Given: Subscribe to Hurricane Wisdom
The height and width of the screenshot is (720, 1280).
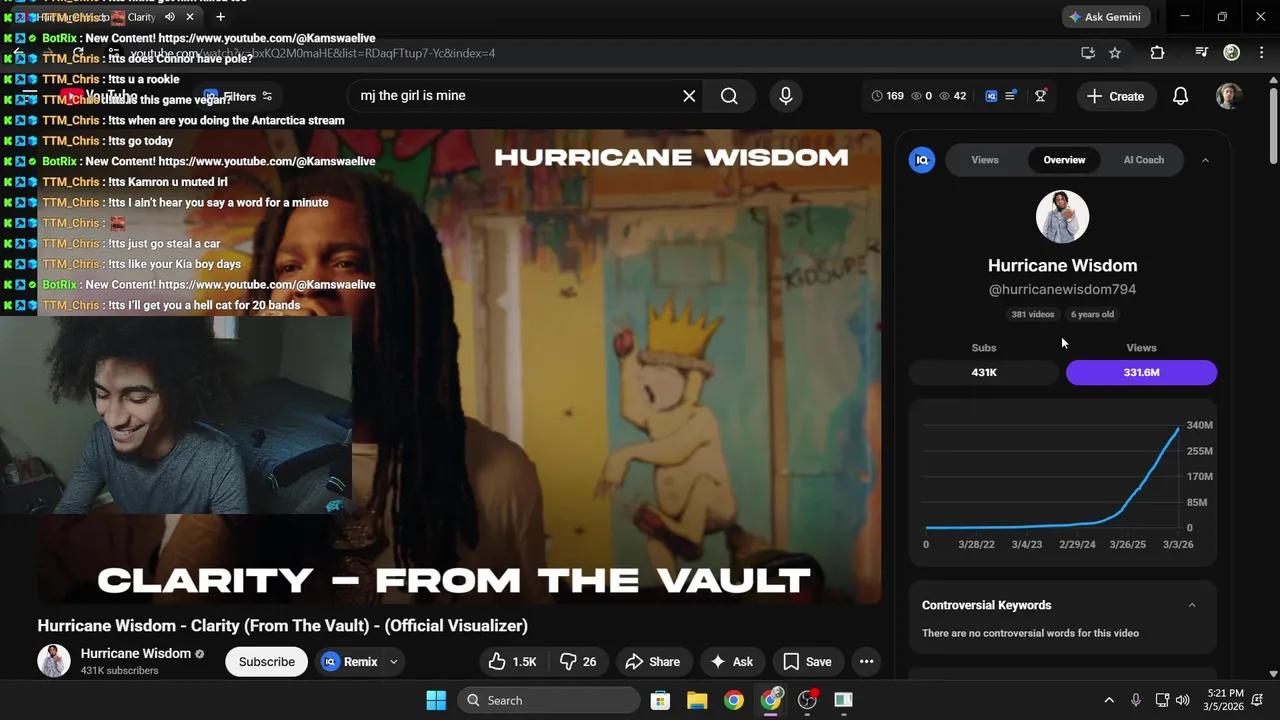Looking at the screenshot, I should pyautogui.click(x=267, y=662).
